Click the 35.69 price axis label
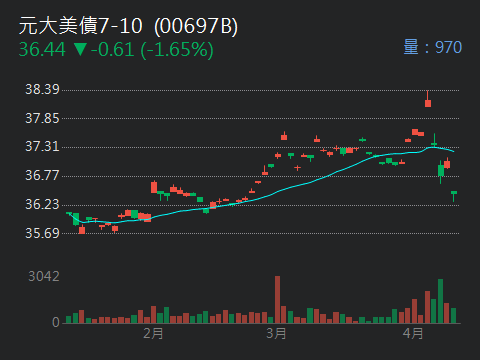Viewport: 480px width, 360px height. click(x=42, y=233)
